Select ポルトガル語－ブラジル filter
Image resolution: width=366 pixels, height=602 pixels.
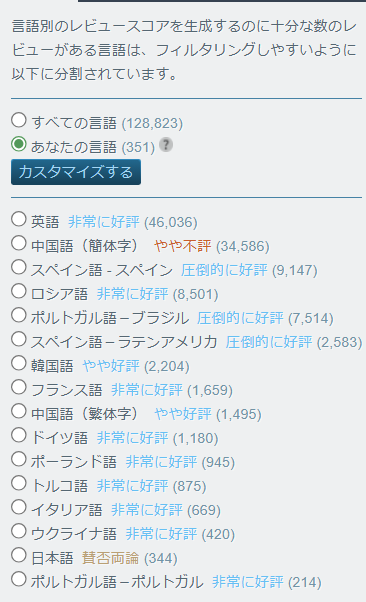tap(18, 315)
